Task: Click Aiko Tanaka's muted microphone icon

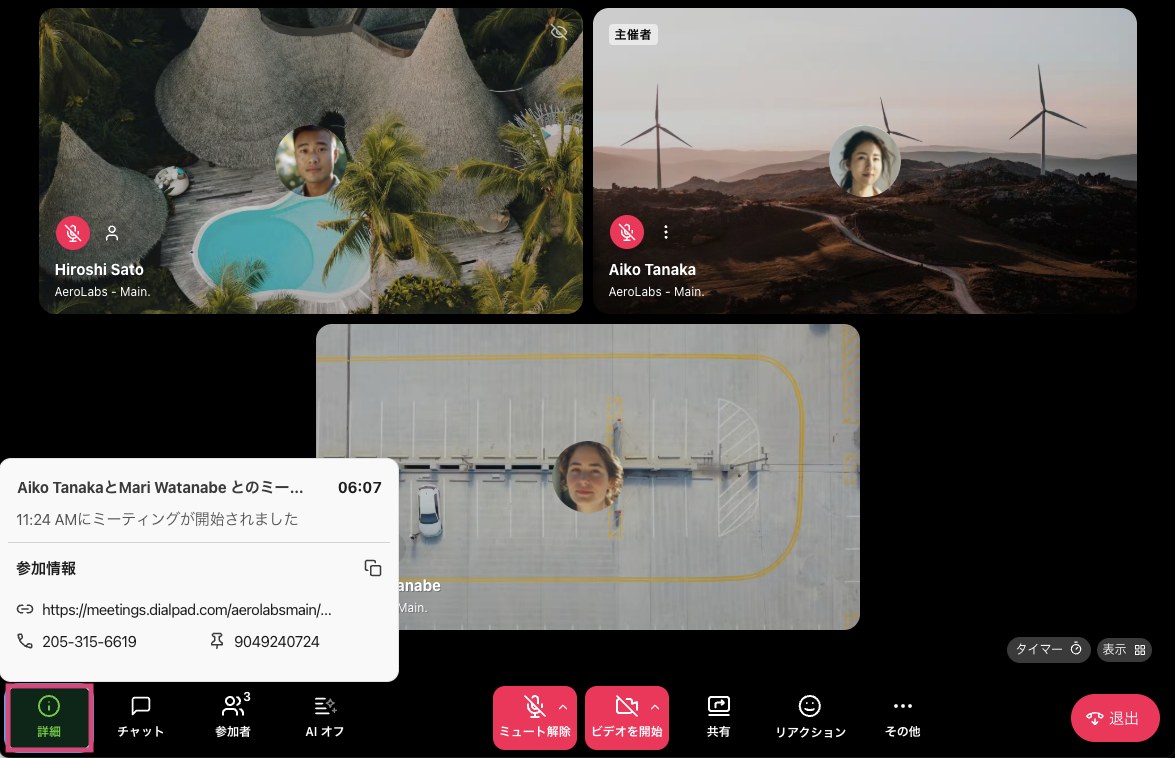Action: 627,233
